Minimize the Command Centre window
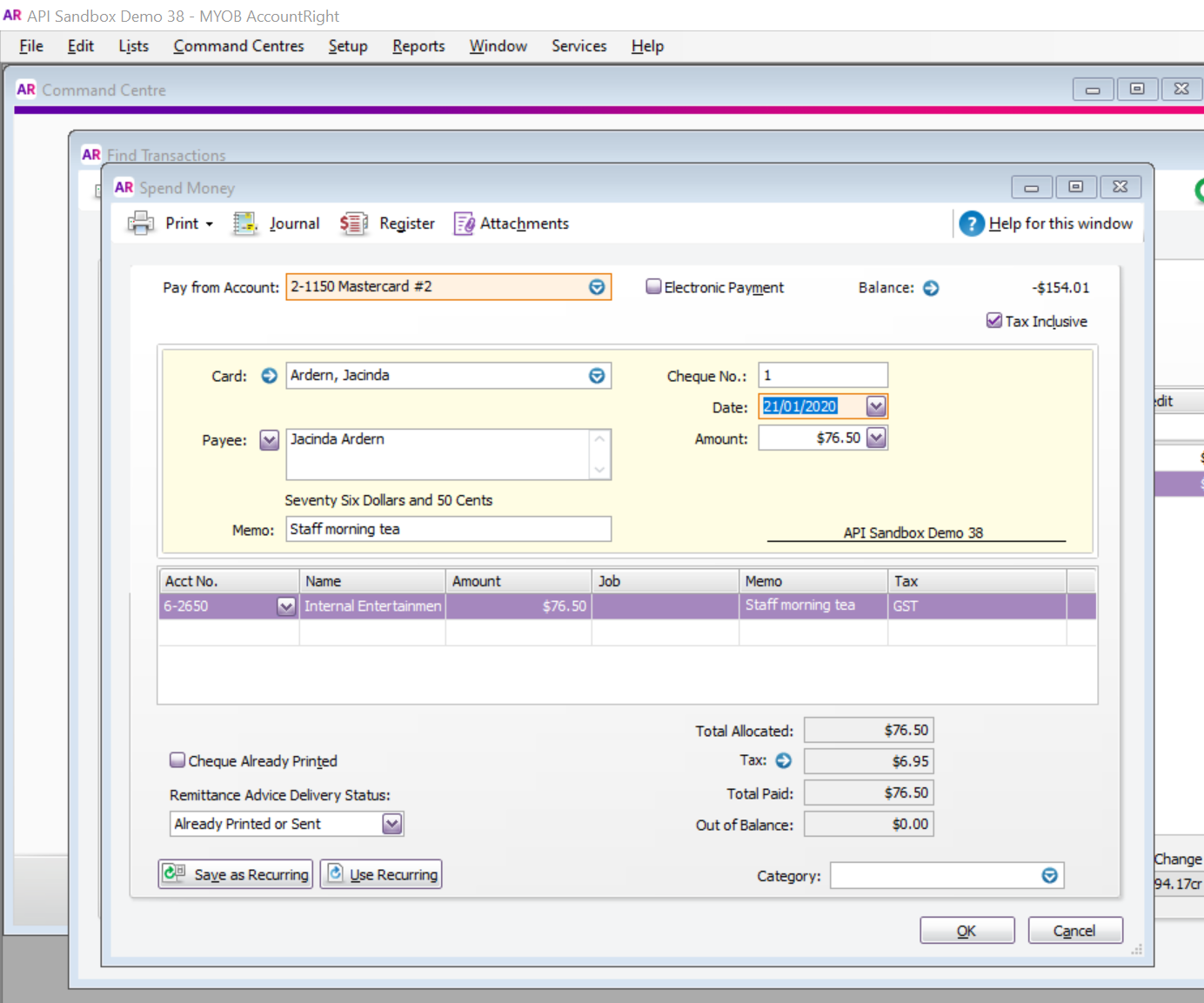Screen dimensions: 1204x1003 1094,89
